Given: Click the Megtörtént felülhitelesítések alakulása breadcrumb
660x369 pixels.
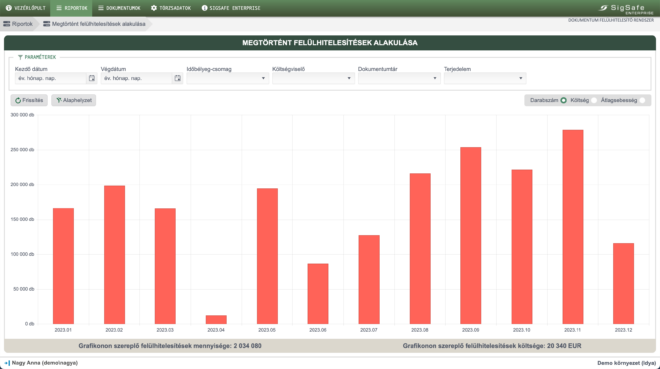Looking at the screenshot, I should (x=94, y=24).
